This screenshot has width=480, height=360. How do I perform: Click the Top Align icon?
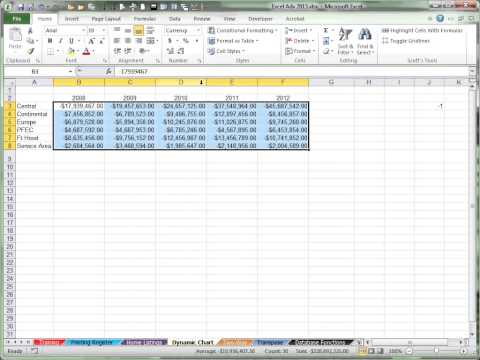pos(117,30)
